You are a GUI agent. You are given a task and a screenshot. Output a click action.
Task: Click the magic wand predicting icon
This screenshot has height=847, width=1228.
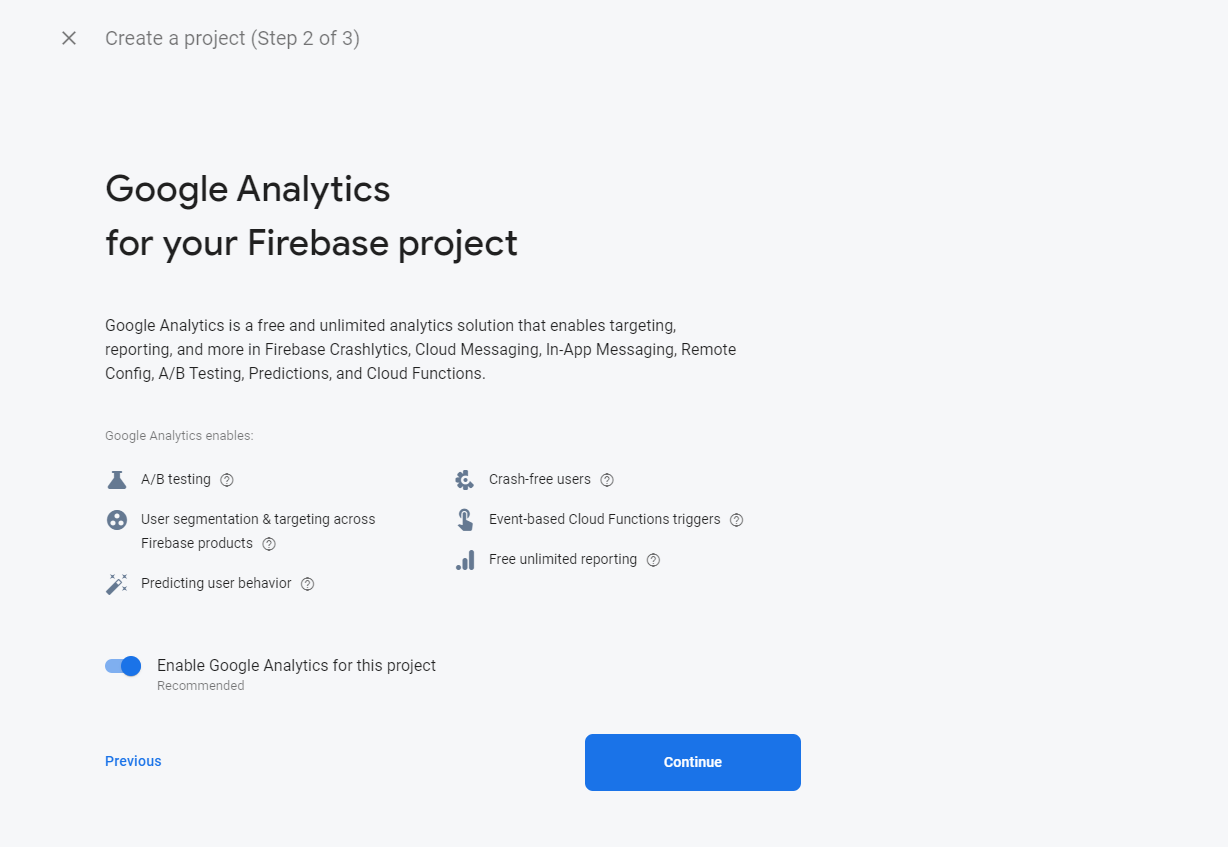(117, 584)
